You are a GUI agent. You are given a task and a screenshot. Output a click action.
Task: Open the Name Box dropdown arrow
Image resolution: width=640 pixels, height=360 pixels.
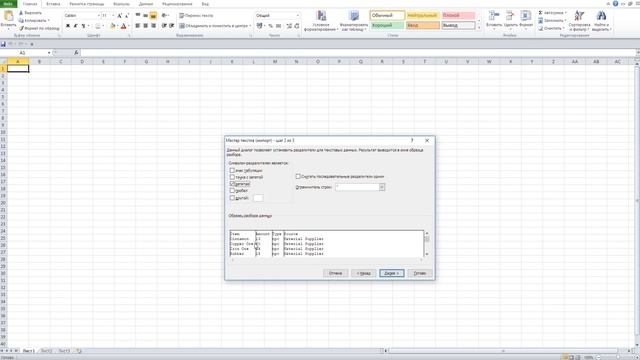(x=49, y=53)
